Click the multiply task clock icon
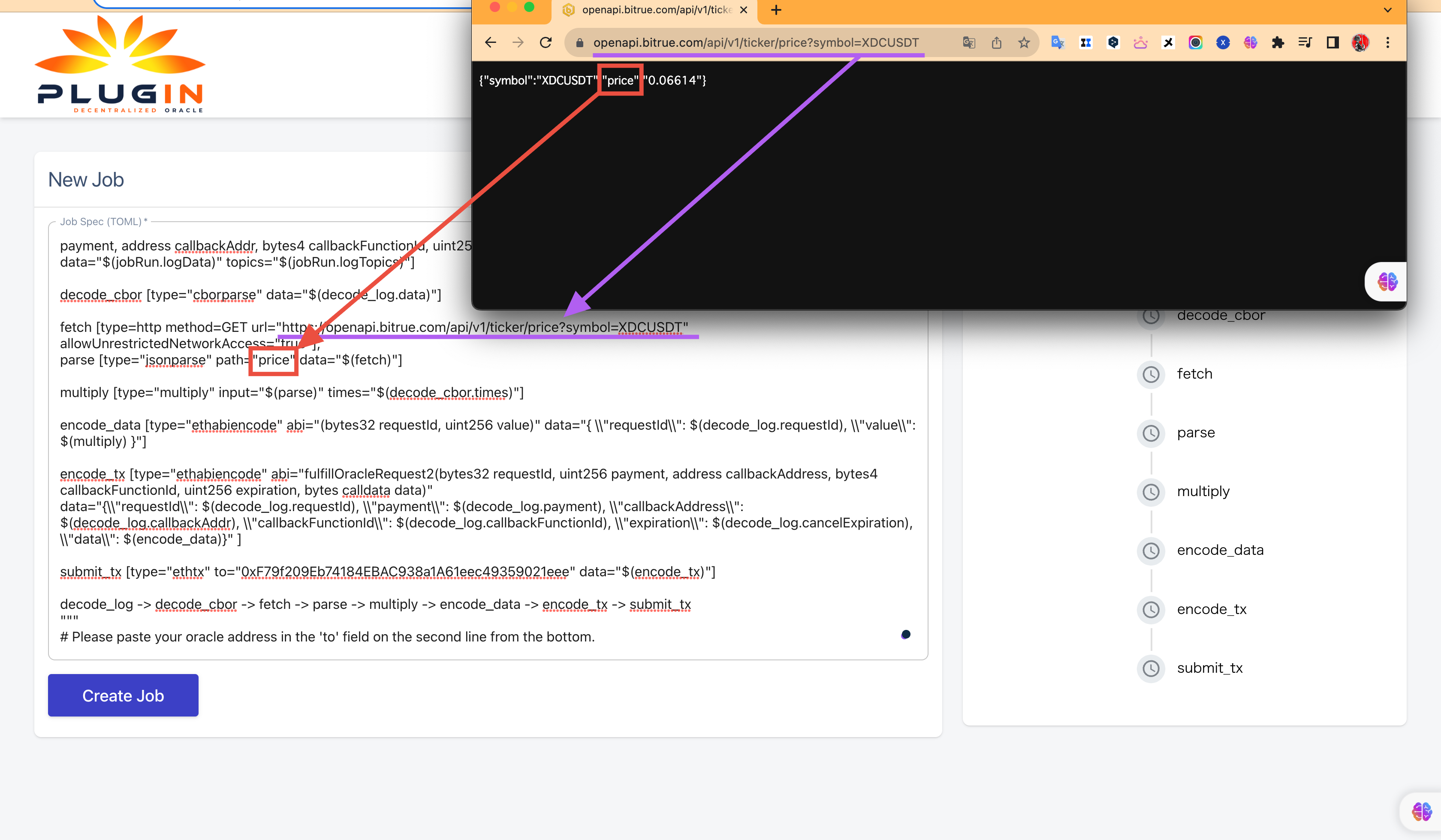This screenshot has width=1441, height=840. click(1151, 492)
